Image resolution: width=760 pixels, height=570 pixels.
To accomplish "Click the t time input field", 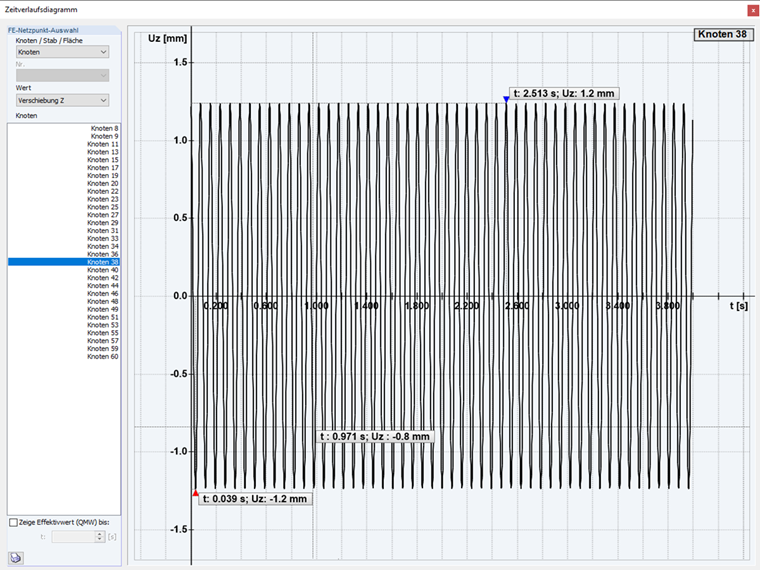I will click(74, 537).
